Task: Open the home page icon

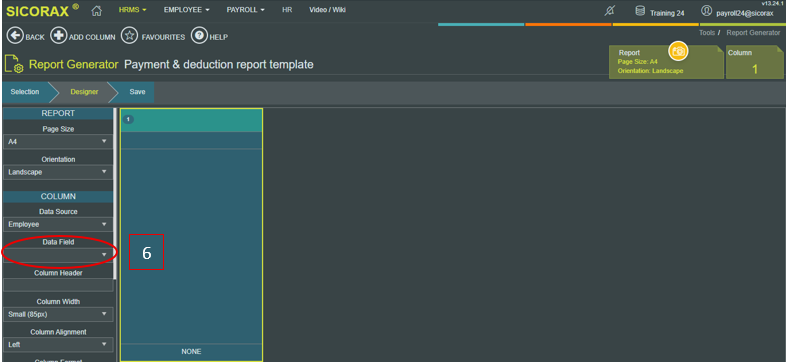Action: pos(97,11)
